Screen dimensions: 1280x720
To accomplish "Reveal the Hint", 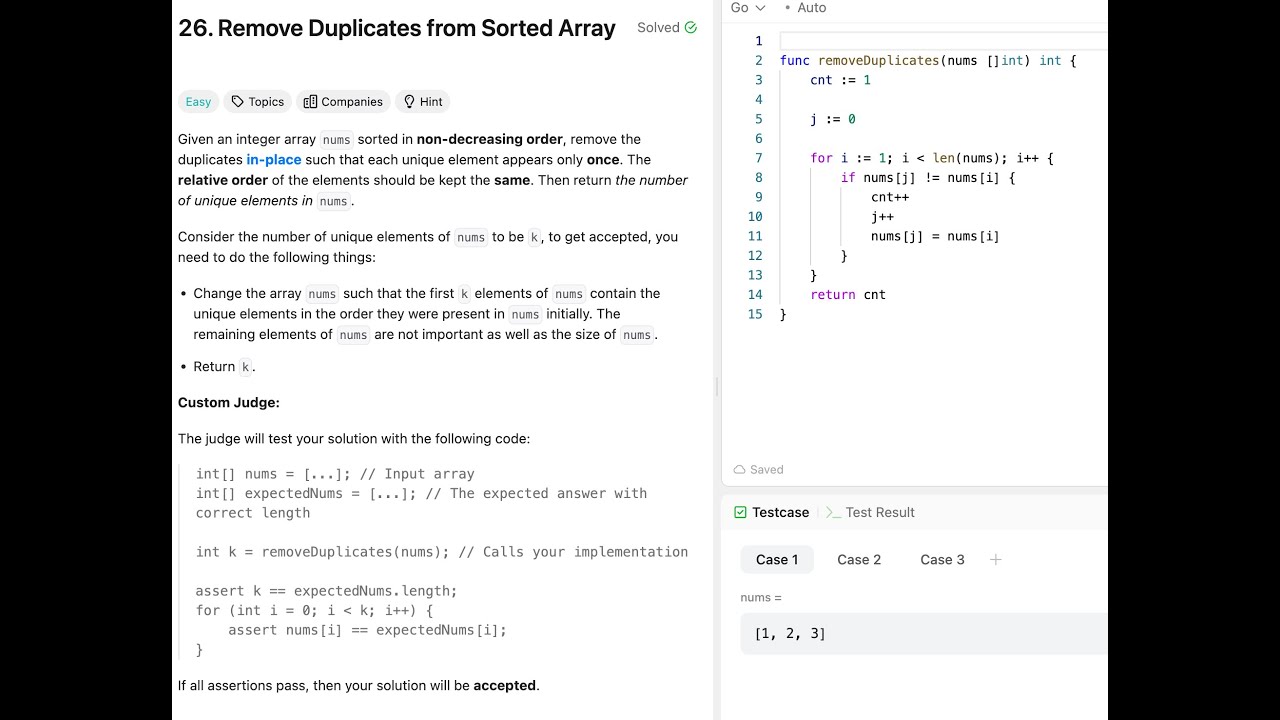I will 423,102.
